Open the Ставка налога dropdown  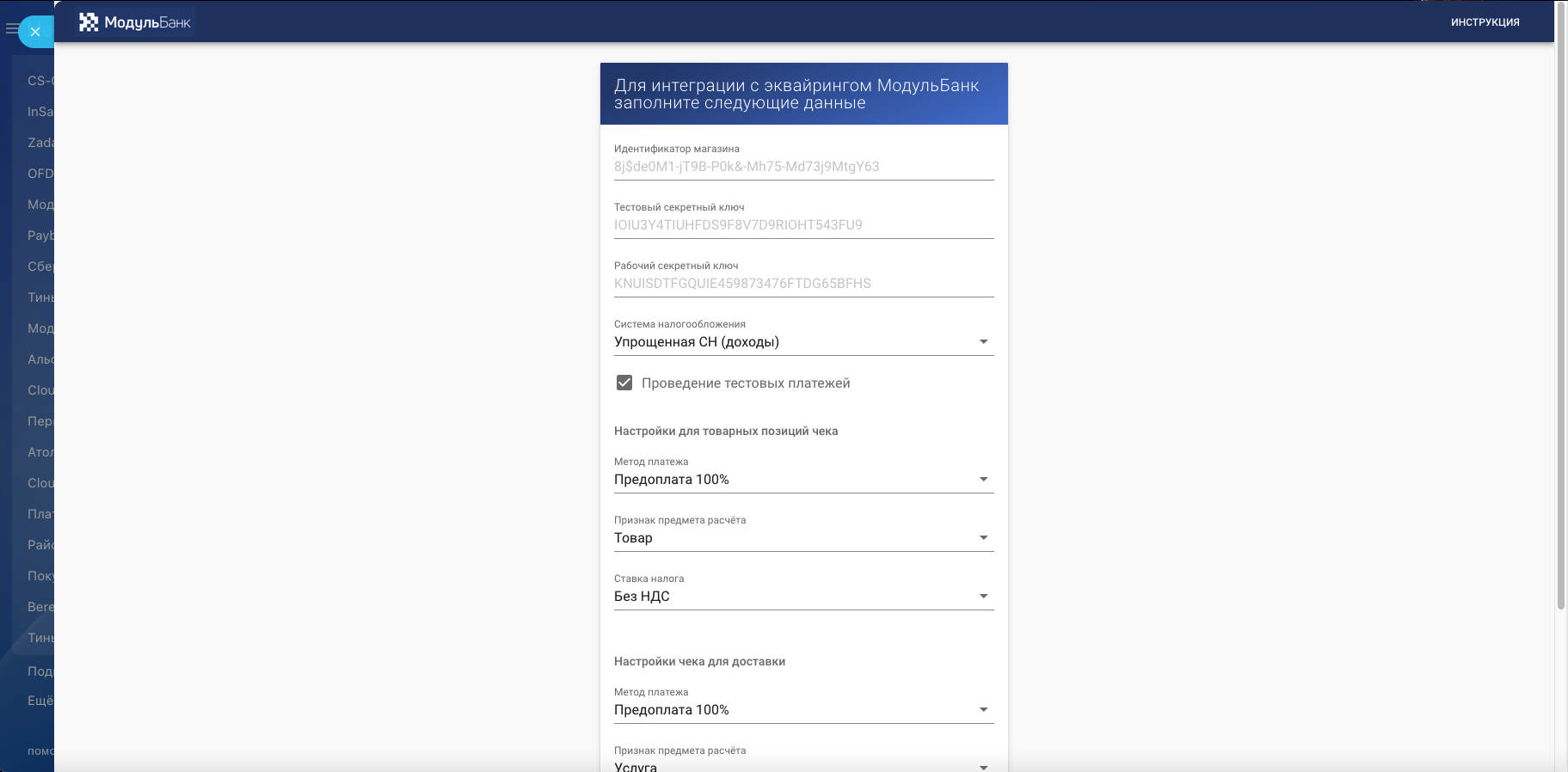(803, 597)
